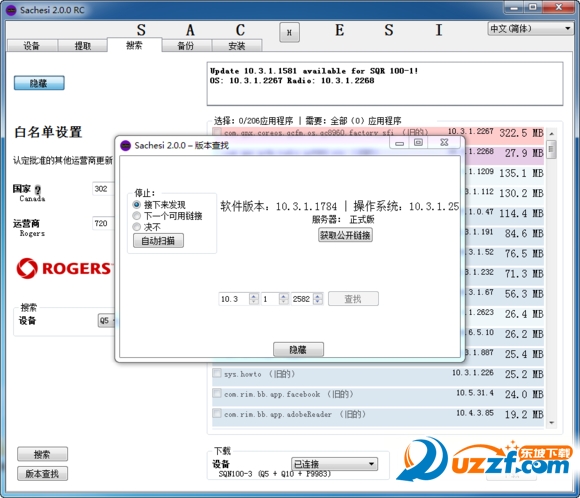This screenshot has height=498, width=580.
Task: Click the application list scroll down arrow
Action: [x=552, y=423]
